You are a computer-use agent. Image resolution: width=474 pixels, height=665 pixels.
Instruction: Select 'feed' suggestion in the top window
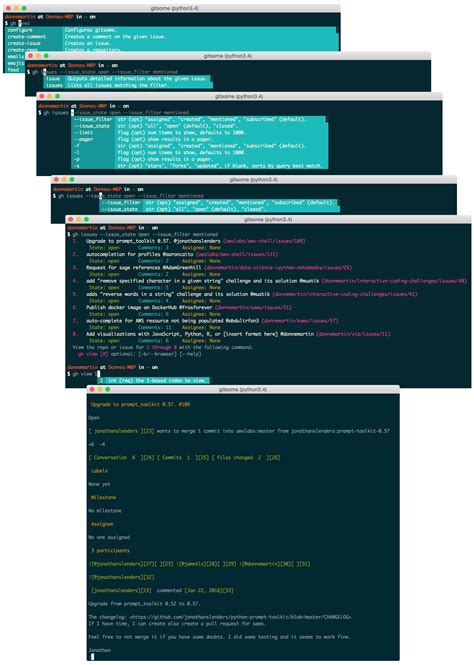coord(13,70)
